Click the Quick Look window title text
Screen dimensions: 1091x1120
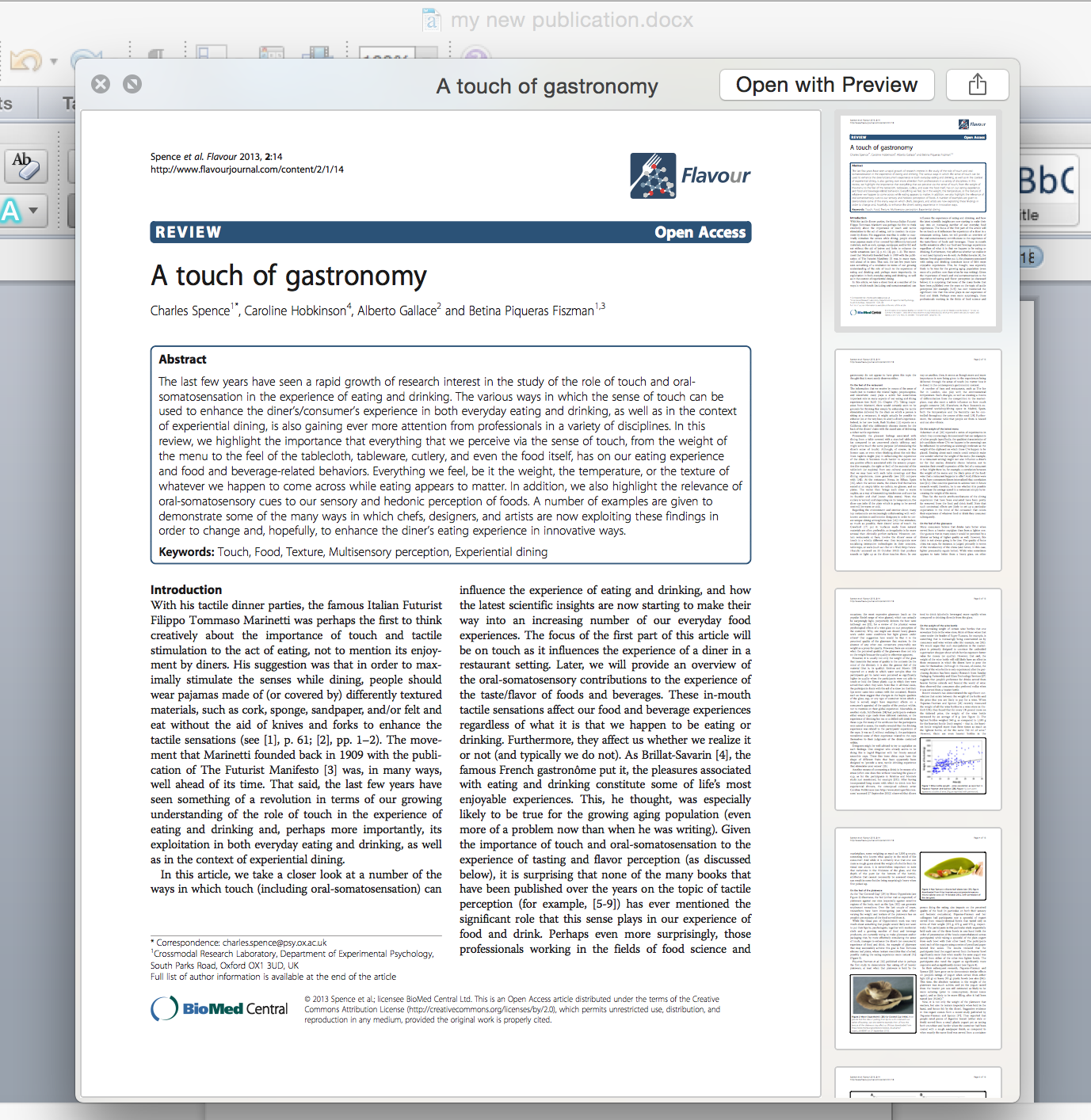547,86
